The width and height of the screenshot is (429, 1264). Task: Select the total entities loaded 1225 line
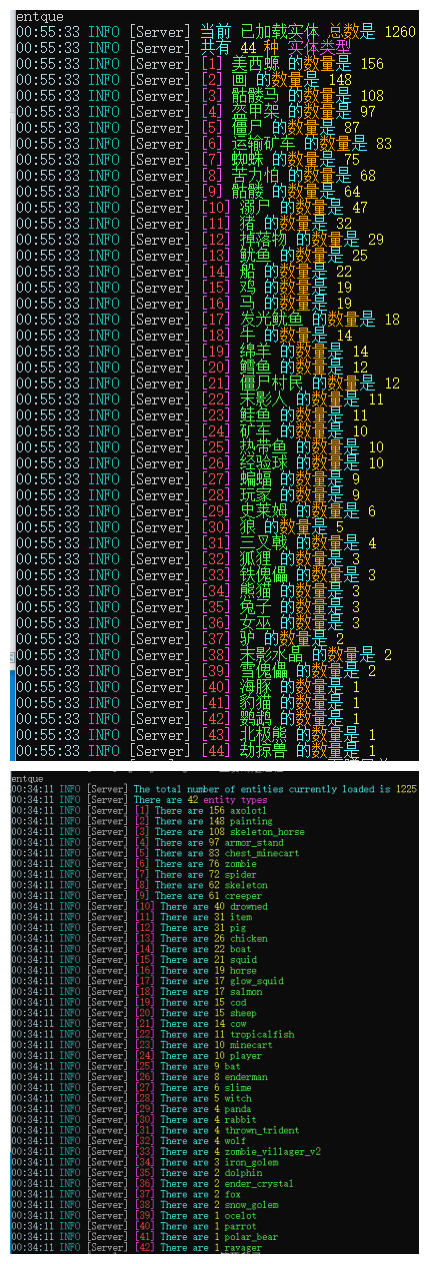[x=214, y=789]
